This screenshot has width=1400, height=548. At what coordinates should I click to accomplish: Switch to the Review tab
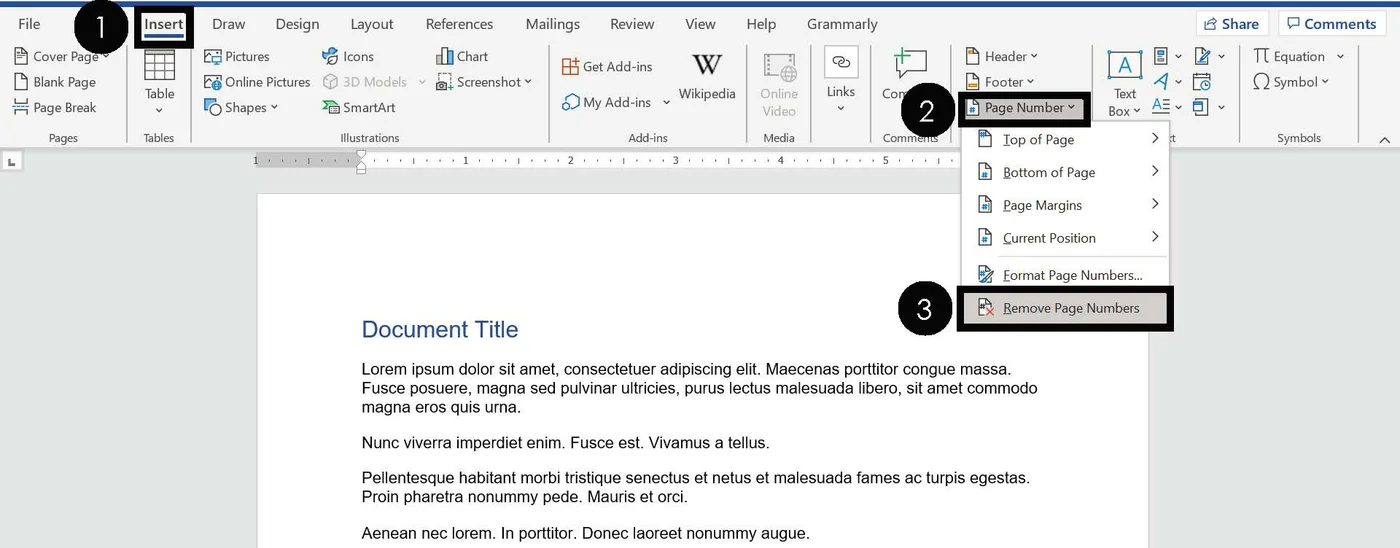click(632, 24)
